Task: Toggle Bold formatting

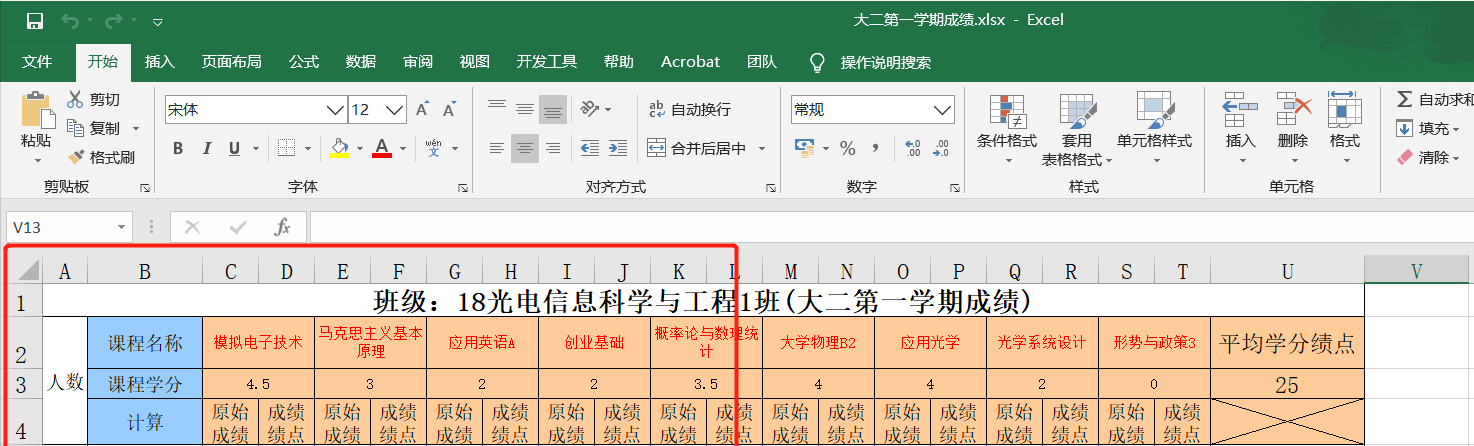Action: point(178,148)
